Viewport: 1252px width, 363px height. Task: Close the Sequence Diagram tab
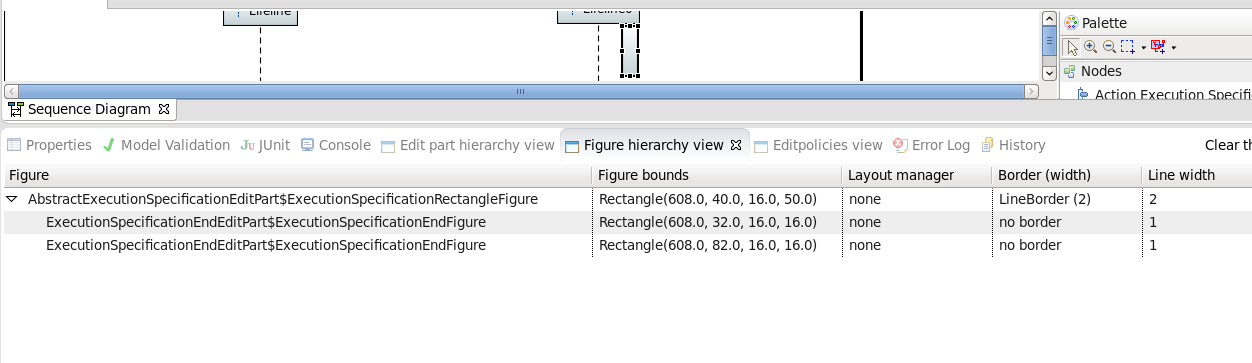164,109
